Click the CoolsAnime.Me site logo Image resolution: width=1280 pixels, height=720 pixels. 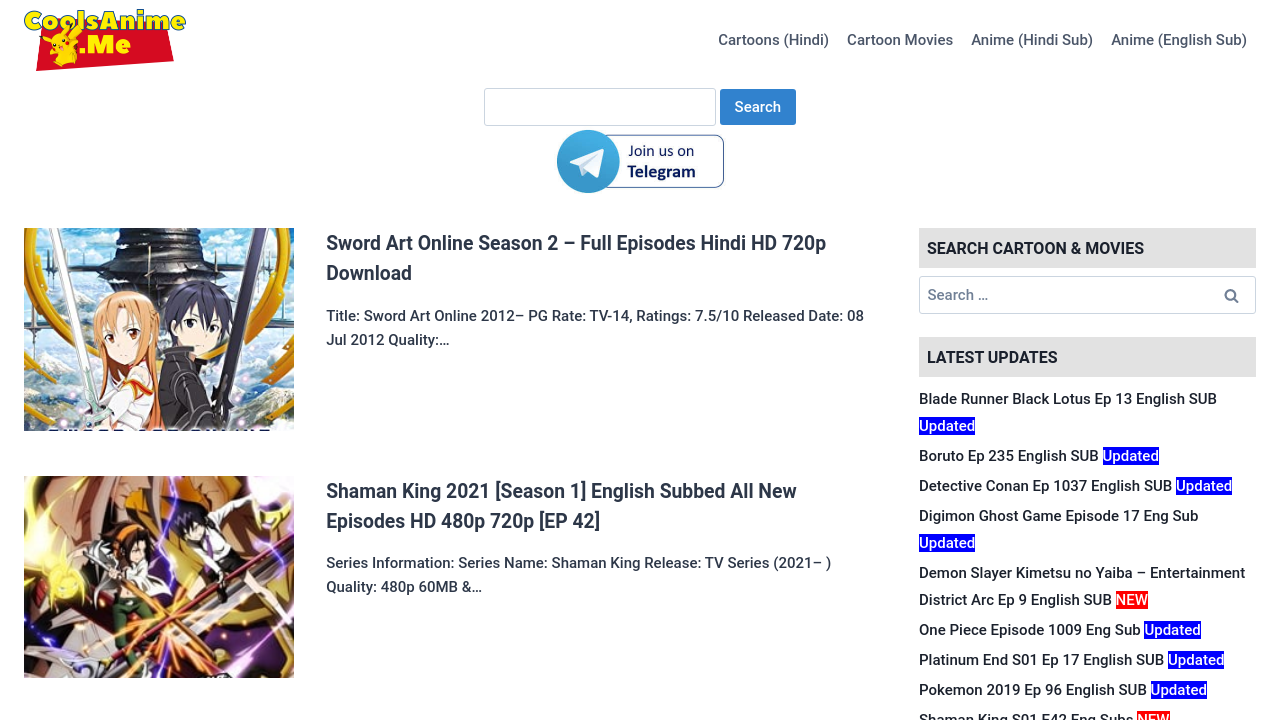tap(105, 40)
